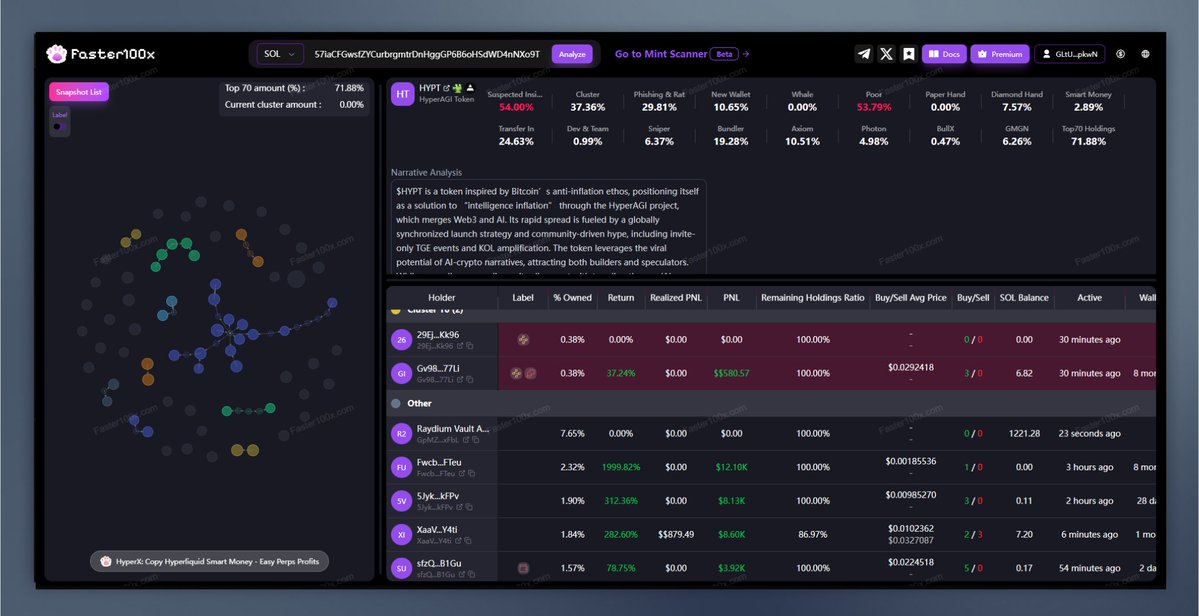Click the X (Twitter) icon
Viewport: 1199px width, 616px height.
click(886, 54)
